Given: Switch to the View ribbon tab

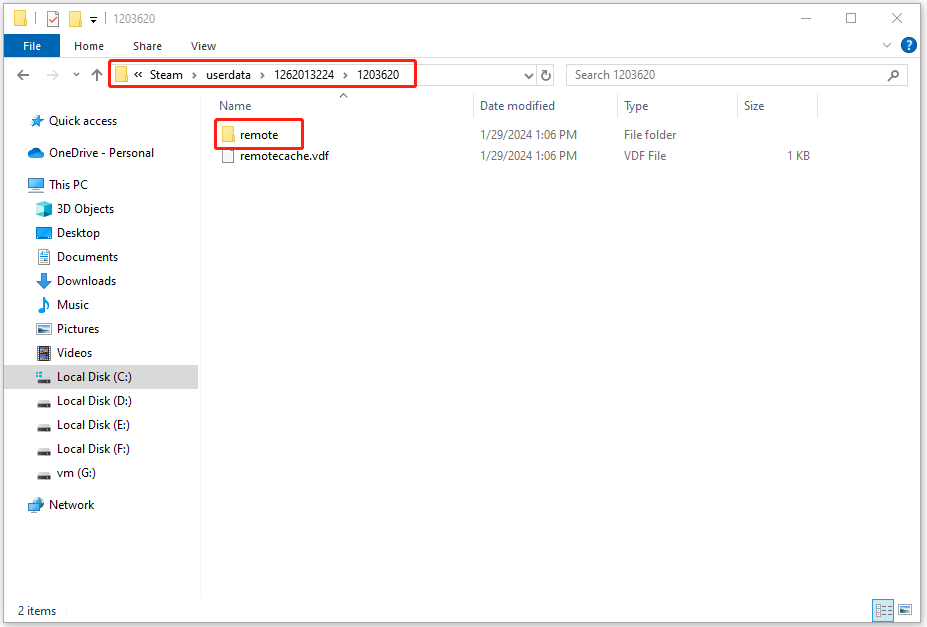Looking at the screenshot, I should (x=203, y=46).
